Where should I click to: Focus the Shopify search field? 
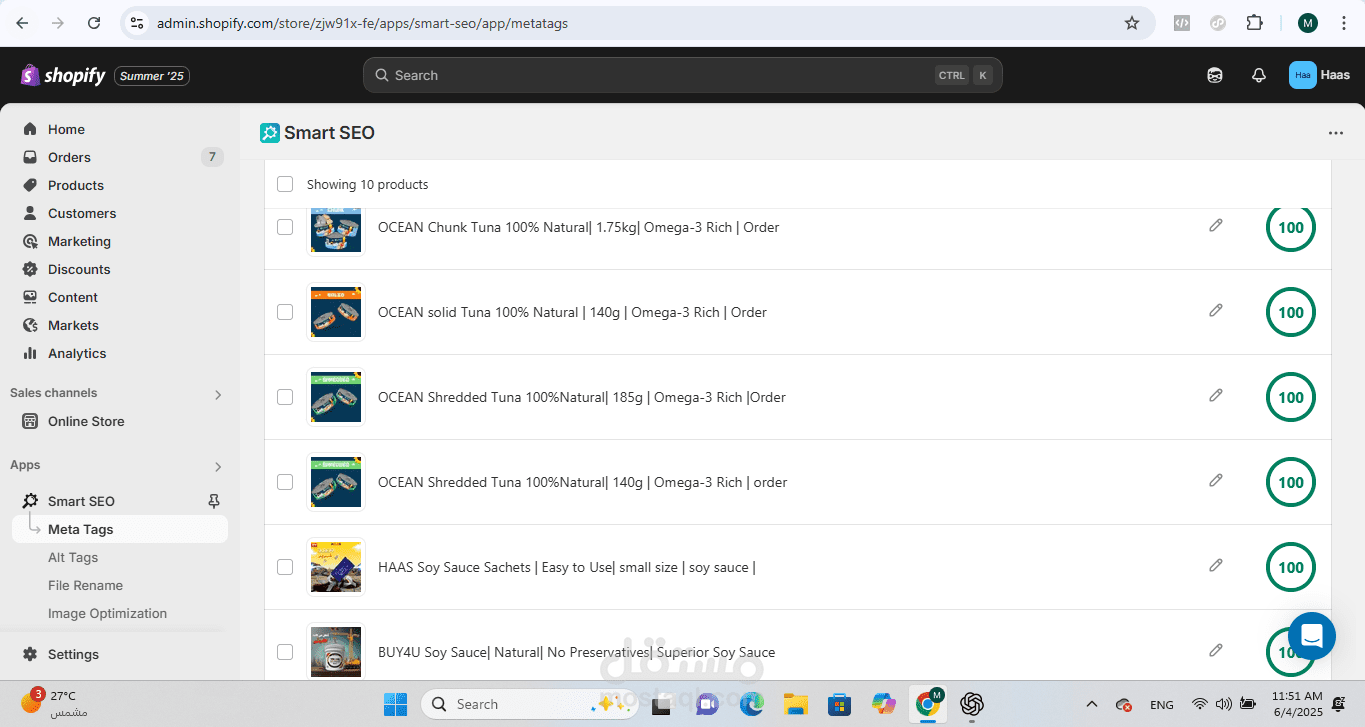tap(682, 75)
